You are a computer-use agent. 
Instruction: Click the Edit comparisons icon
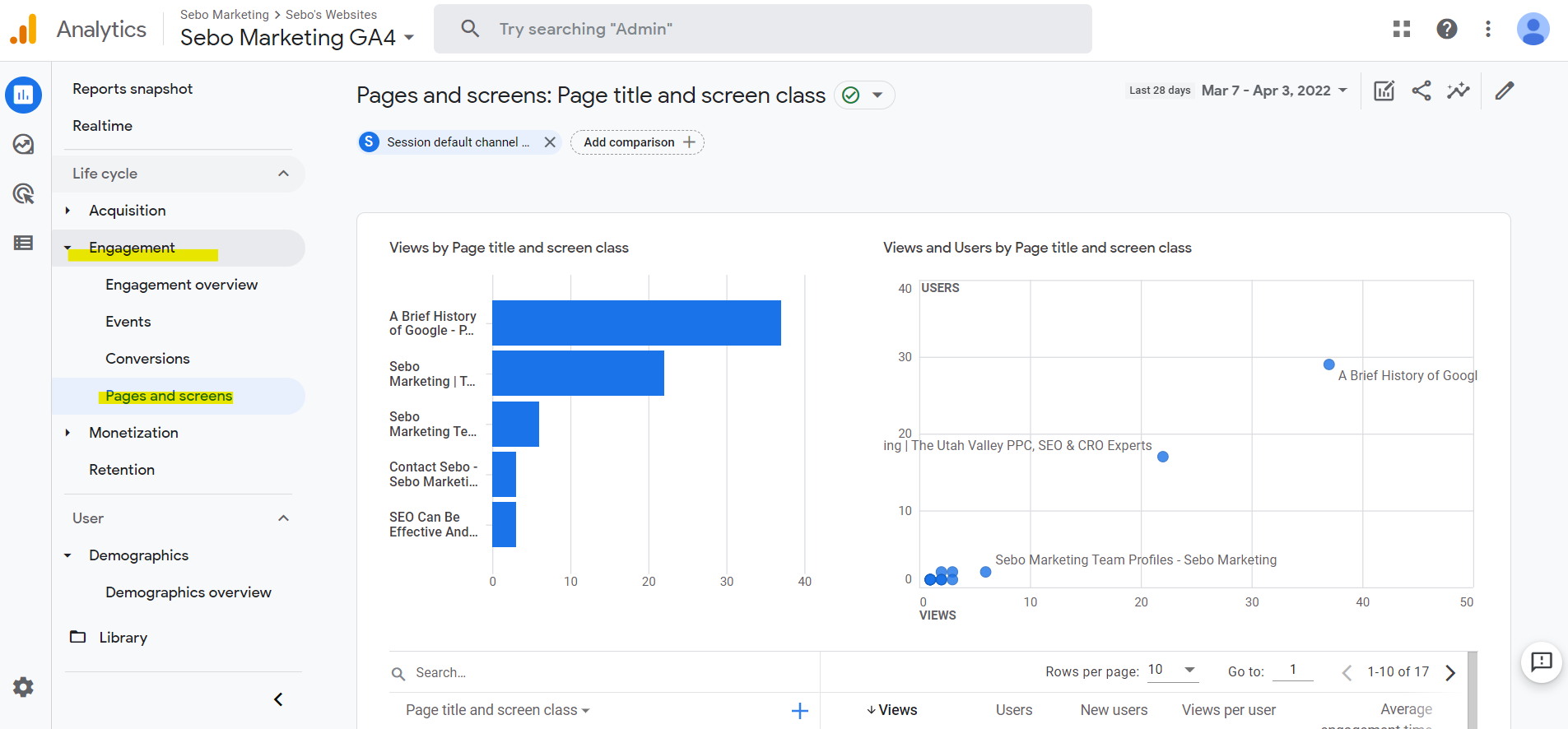click(x=1384, y=91)
